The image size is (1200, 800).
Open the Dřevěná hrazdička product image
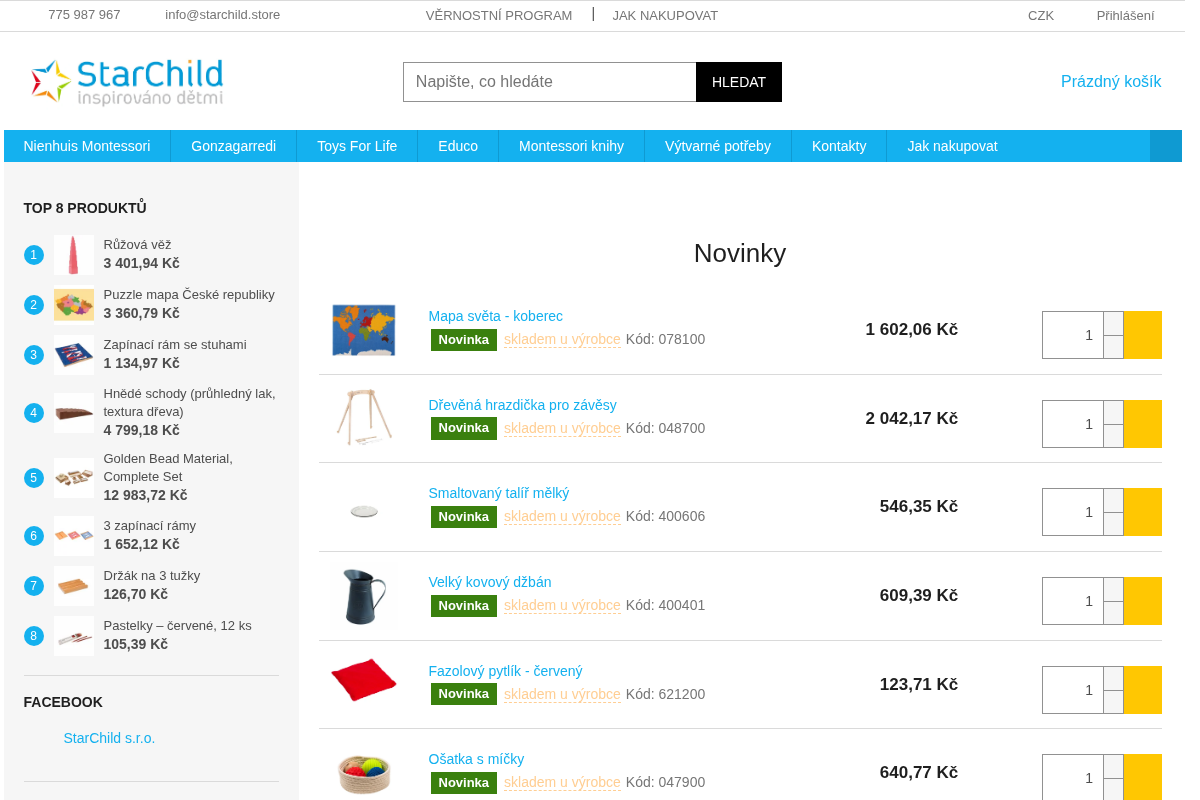click(364, 418)
